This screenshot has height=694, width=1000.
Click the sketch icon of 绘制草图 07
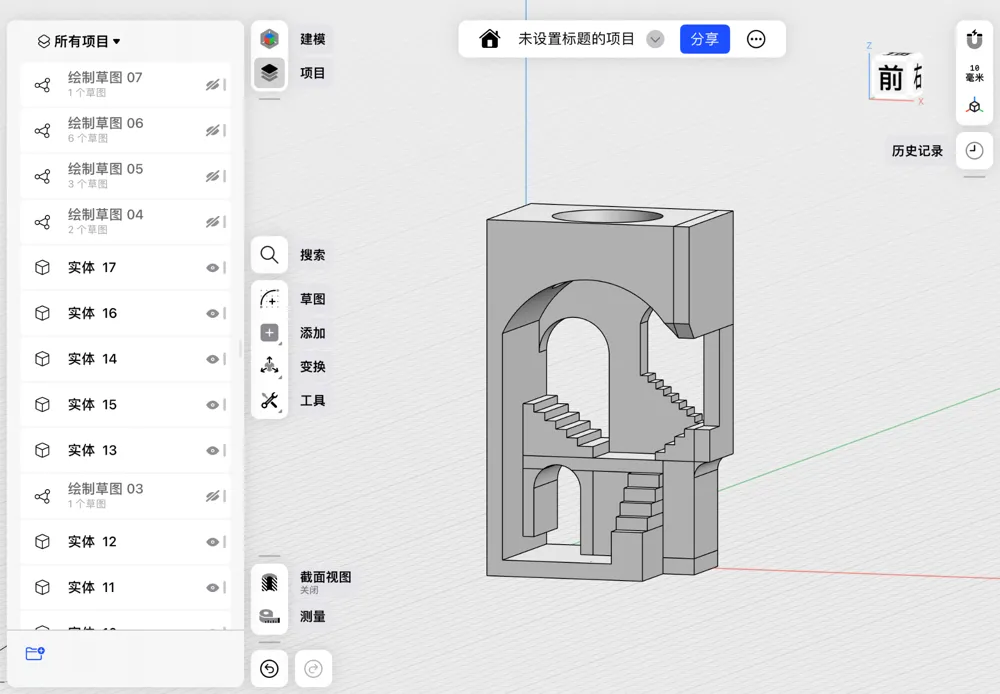(x=42, y=85)
